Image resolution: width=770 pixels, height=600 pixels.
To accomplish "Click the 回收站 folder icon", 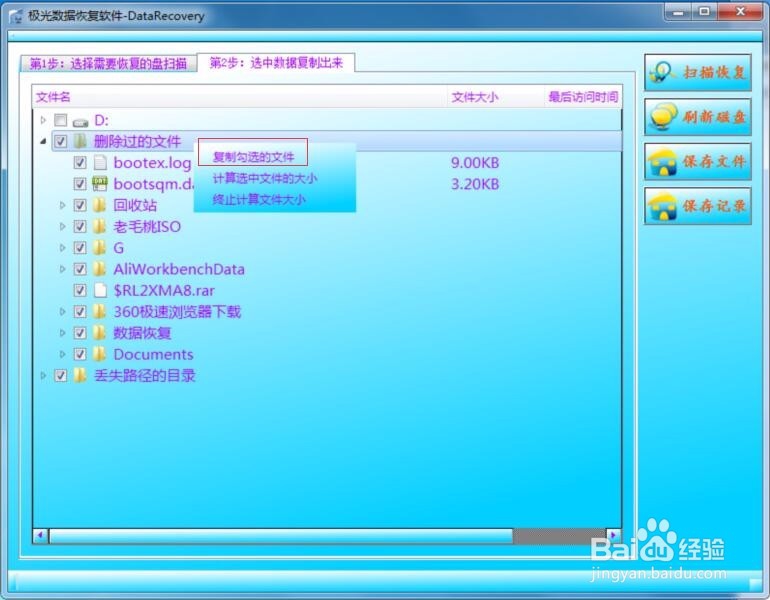I will point(99,205).
